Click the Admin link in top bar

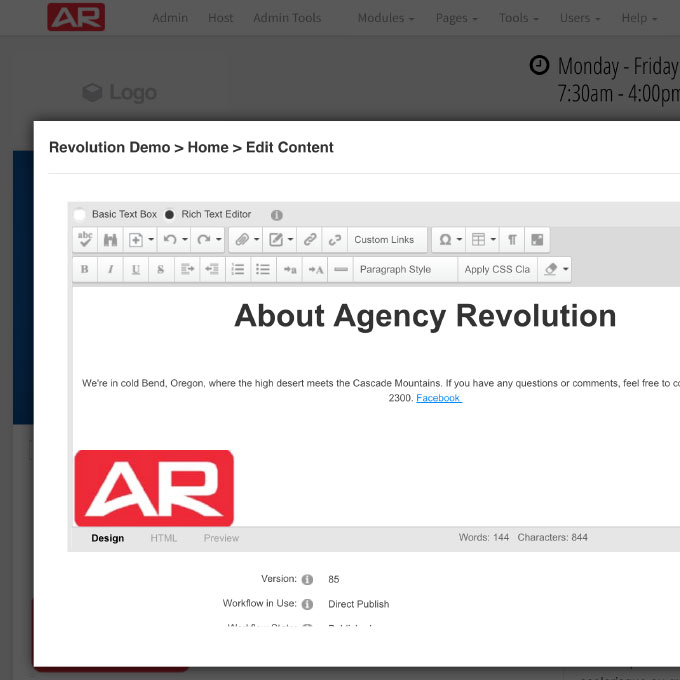(x=170, y=18)
